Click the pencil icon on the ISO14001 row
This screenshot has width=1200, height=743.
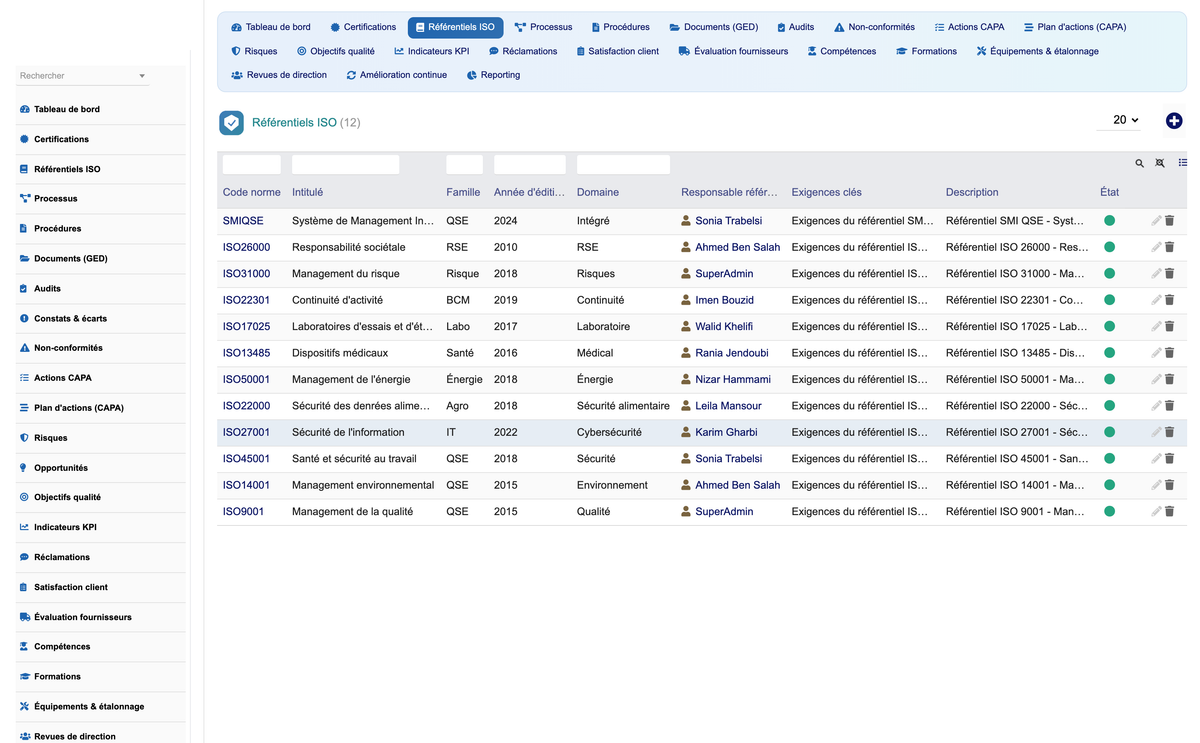coord(1157,485)
